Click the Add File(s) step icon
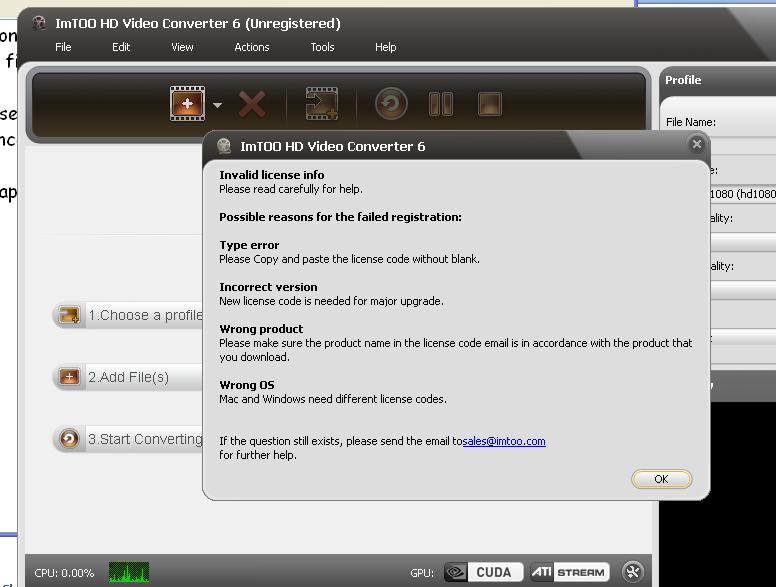The width and height of the screenshot is (776, 587). 69,377
